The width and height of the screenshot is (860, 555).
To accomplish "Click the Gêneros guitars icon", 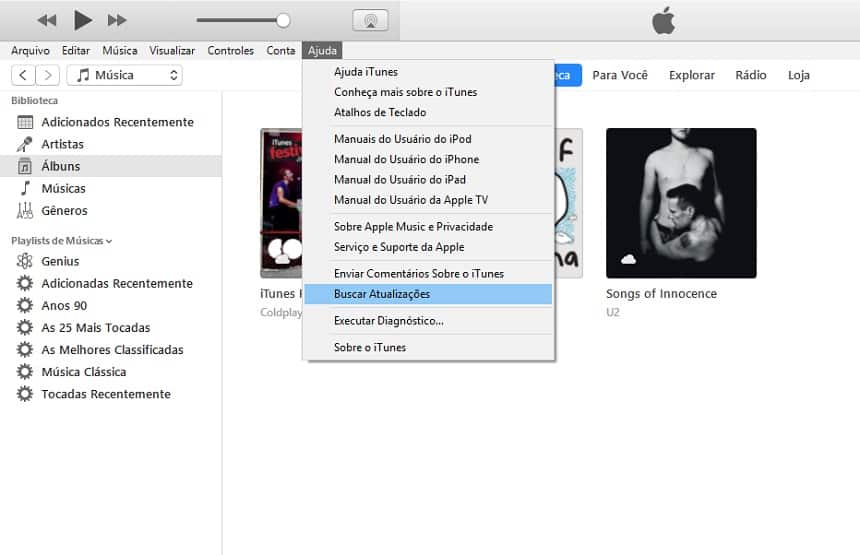I will (x=25, y=211).
